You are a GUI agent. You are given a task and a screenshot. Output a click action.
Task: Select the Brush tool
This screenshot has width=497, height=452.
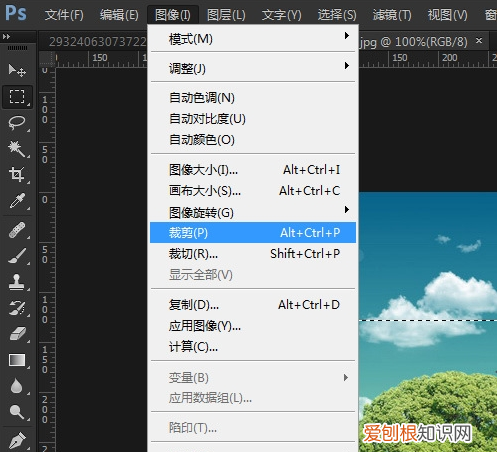pos(17,256)
